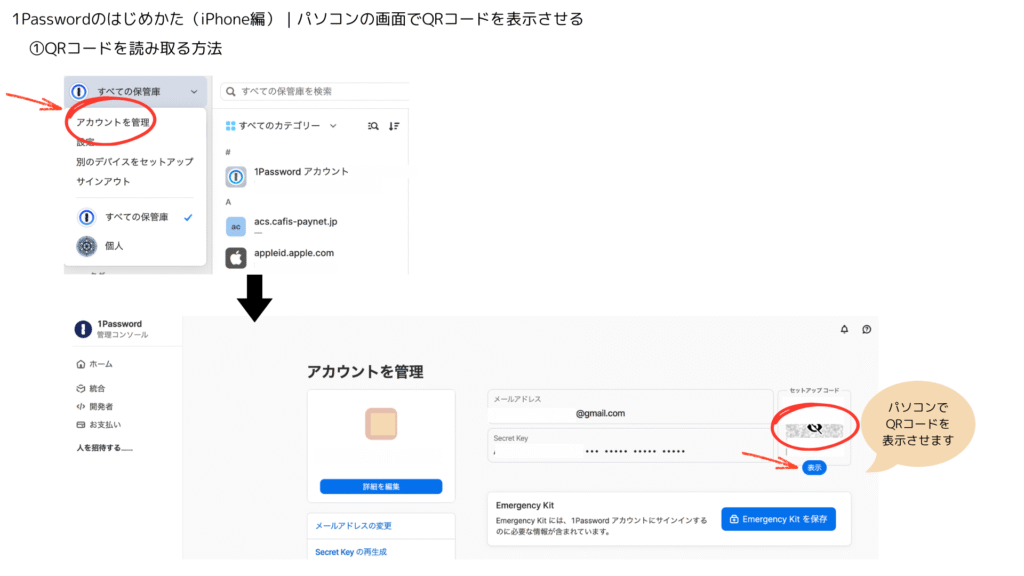
Task: Pick the checked すべての保管庫 vault entry
Action: click(135, 217)
